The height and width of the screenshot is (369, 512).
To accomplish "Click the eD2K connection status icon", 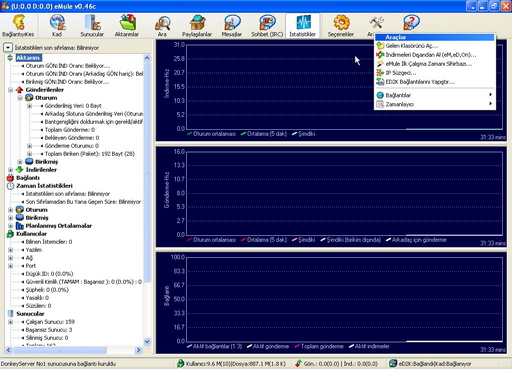I will tap(393, 363).
